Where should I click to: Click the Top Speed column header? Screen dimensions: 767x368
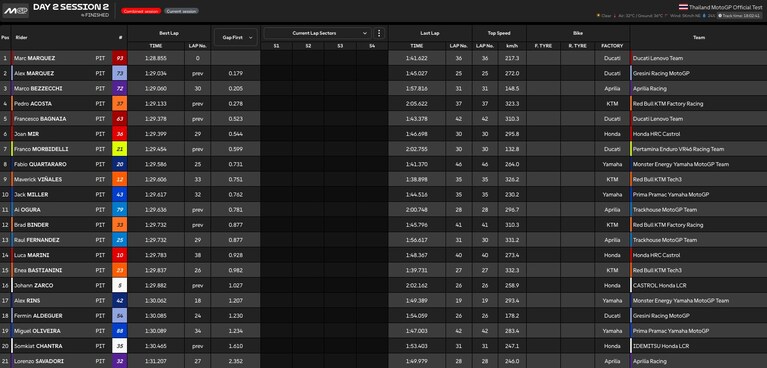499,33
